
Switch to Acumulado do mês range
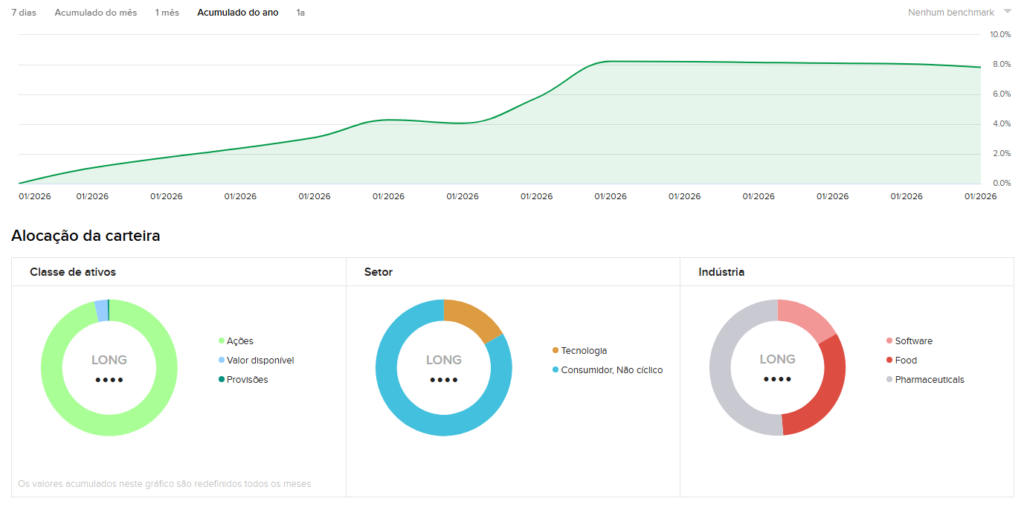[x=97, y=12]
